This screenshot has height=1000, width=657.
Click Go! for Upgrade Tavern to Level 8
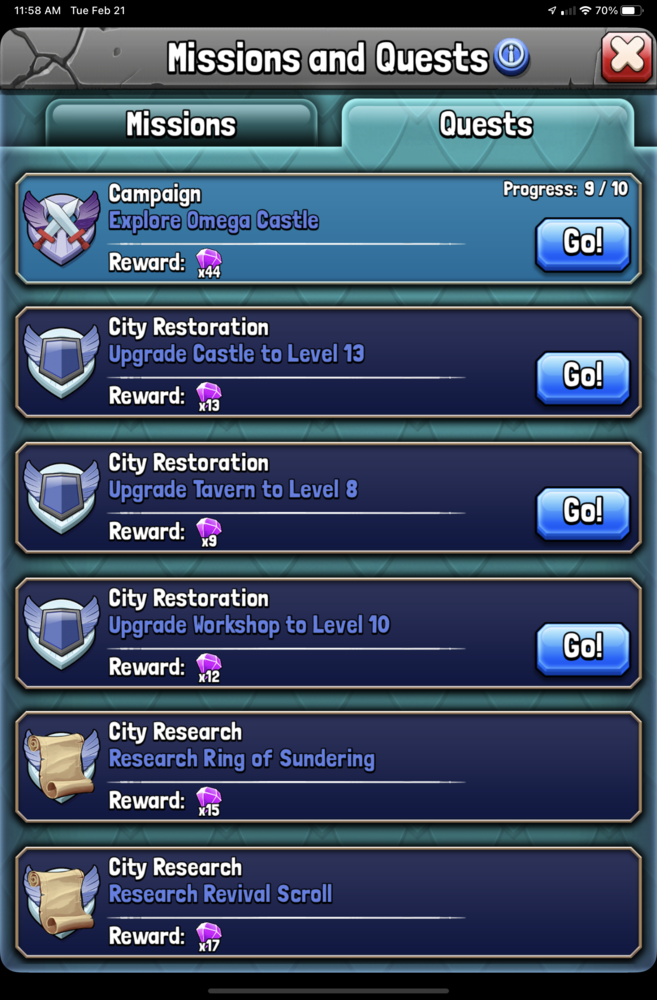(x=582, y=512)
